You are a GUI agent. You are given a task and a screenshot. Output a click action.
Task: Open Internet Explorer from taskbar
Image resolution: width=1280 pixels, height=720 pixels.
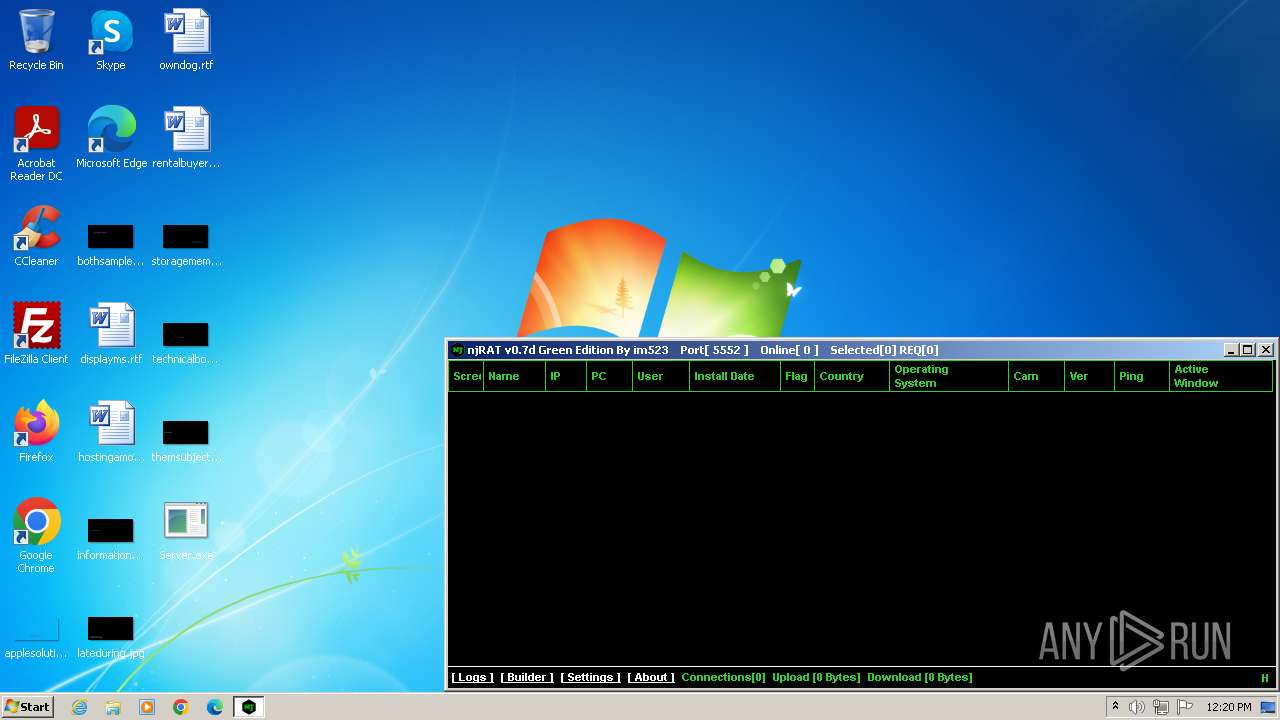tap(79, 707)
